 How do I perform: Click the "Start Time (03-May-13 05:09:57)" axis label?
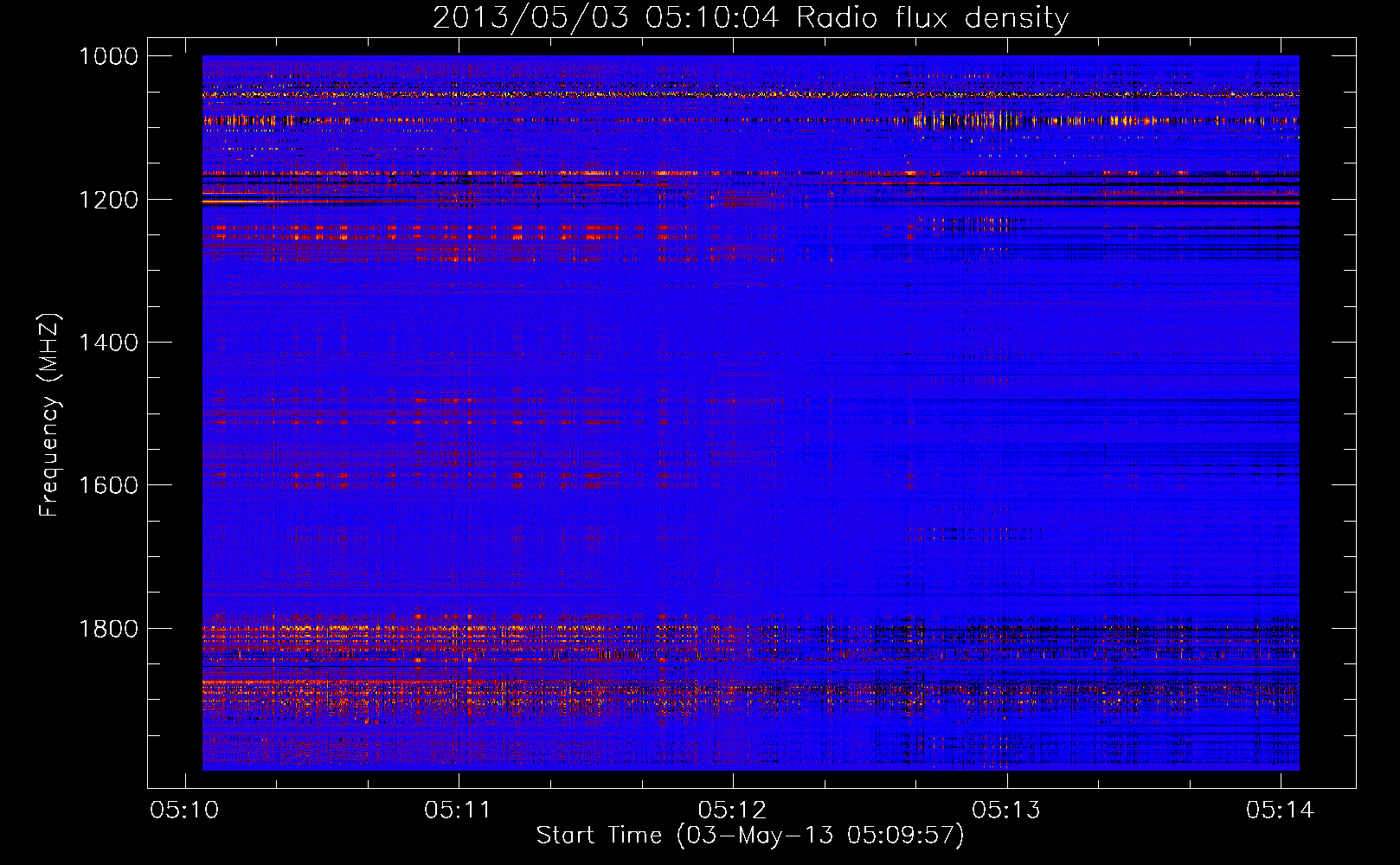[x=750, y=836]
